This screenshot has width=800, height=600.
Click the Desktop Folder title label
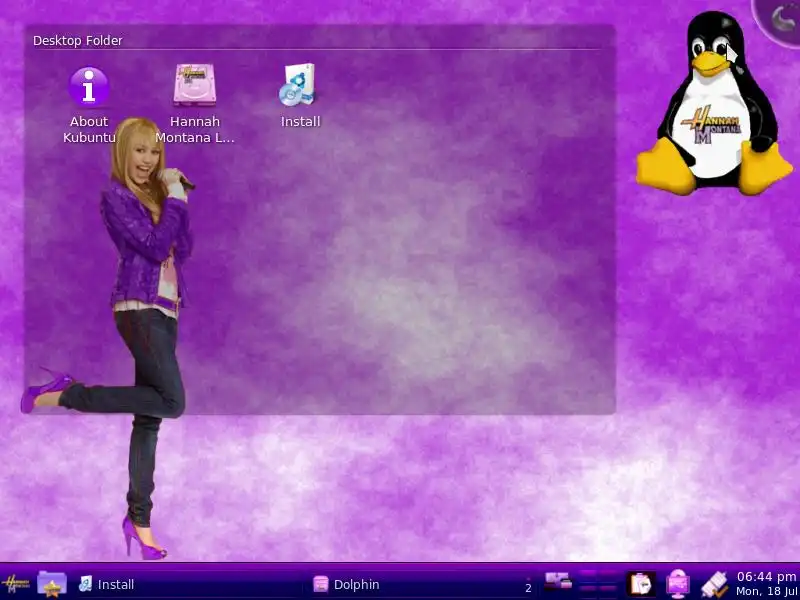tap(78, 40)
